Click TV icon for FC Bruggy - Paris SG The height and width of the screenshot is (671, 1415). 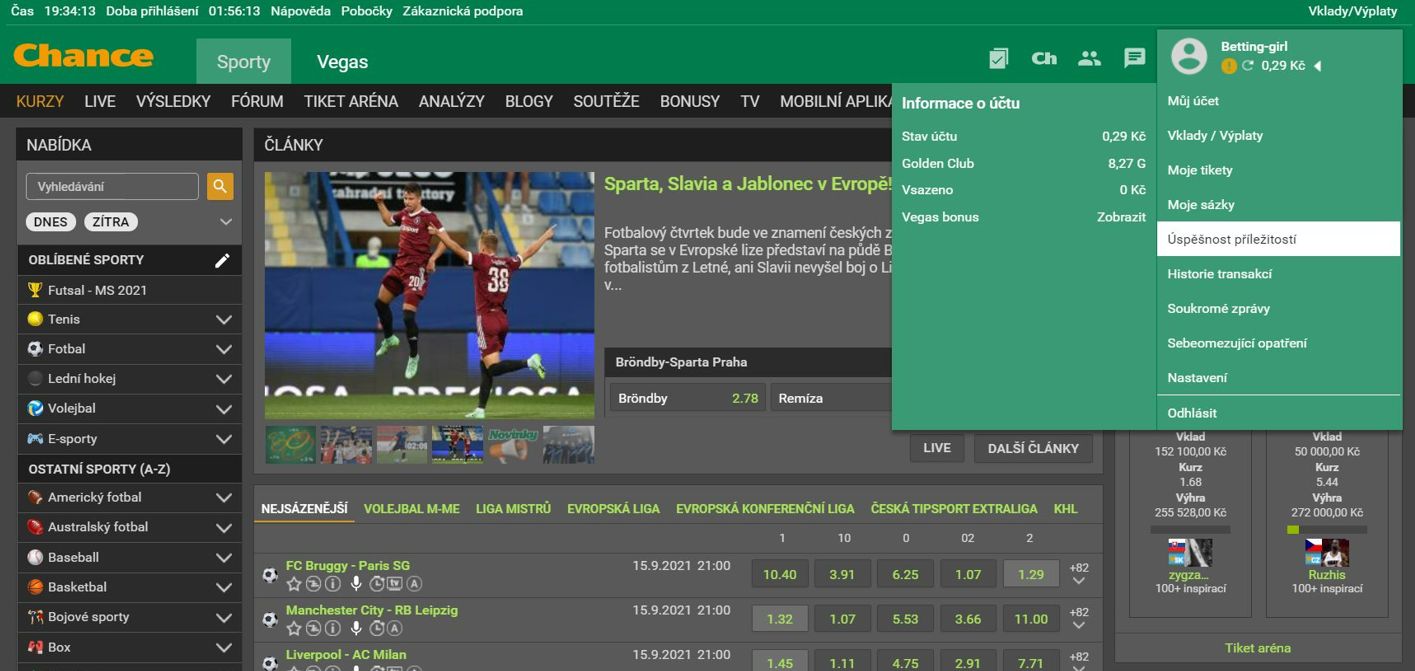395,583
